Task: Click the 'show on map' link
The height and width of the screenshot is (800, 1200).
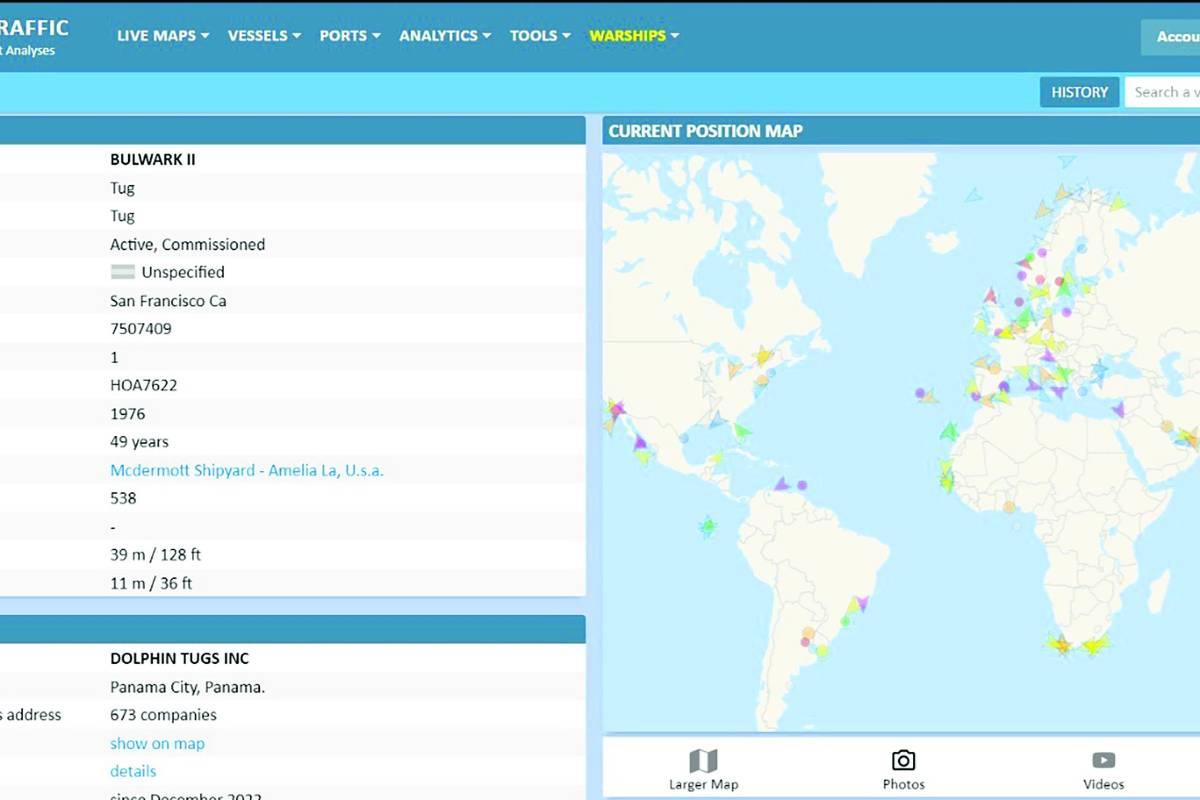Action: tap(157, 743)
